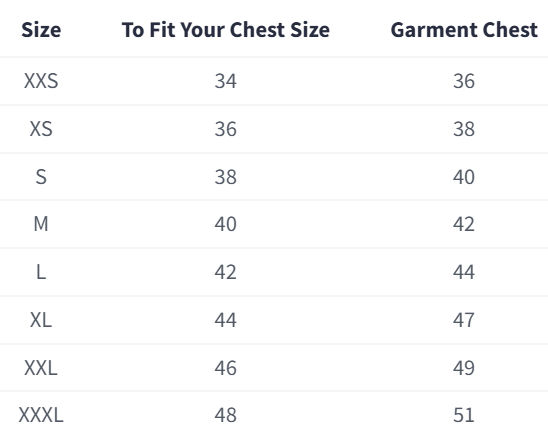
Task: Select the XL size row label
Action: [41, 320]
